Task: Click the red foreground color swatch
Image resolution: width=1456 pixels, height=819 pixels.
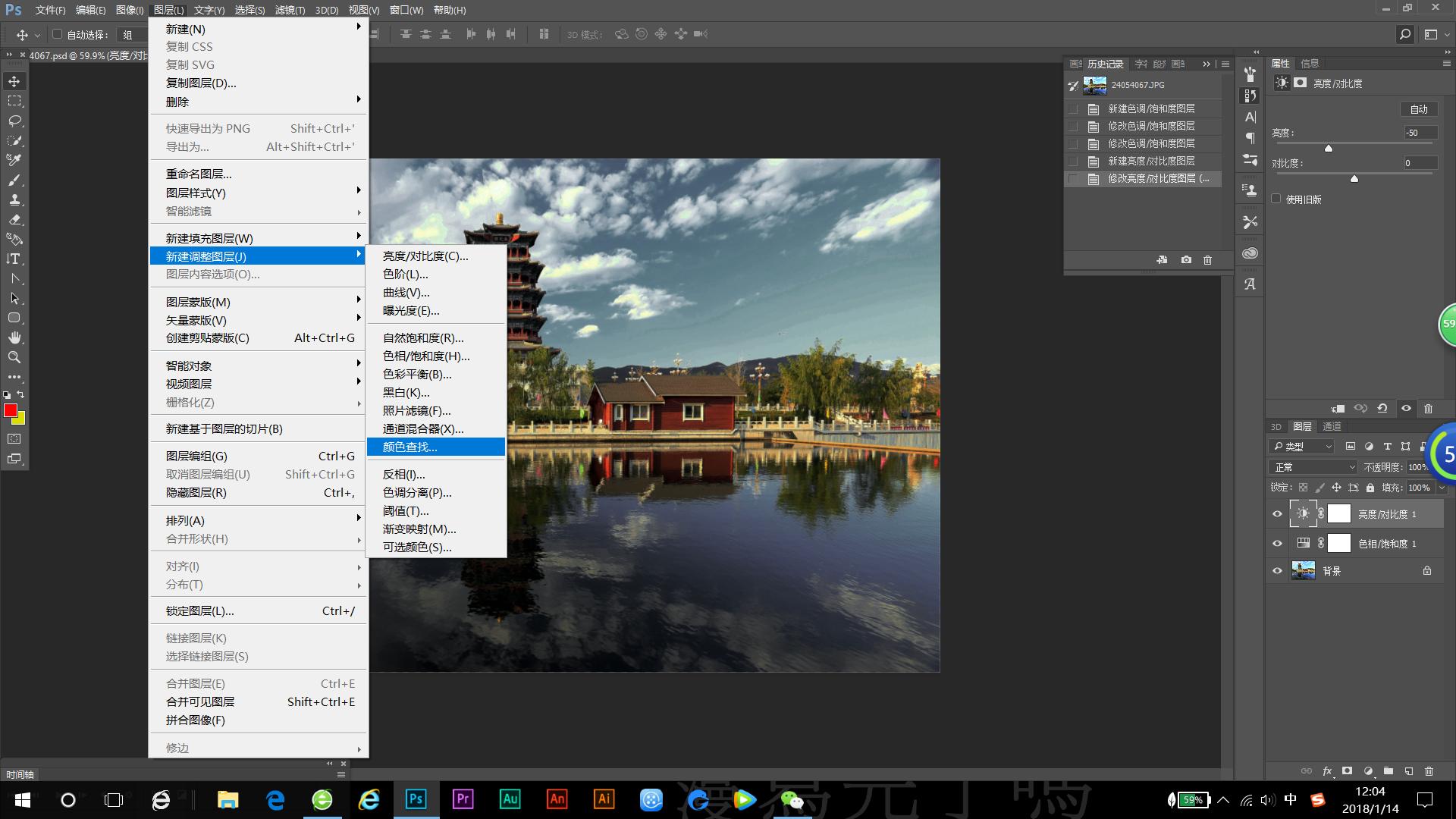Action: pyautogui.click(x=11, y=410)
